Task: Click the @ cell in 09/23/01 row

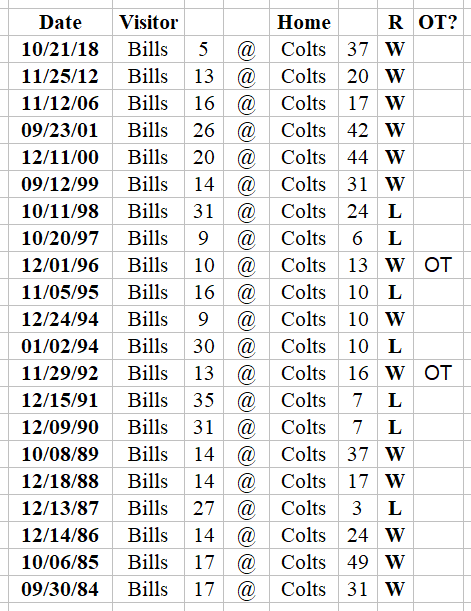Action: pyautogui.click(x=246, y=130)
